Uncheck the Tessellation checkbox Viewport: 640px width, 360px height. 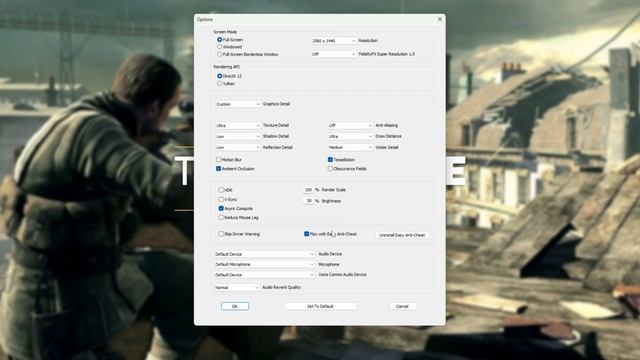[x=330, y=160]
